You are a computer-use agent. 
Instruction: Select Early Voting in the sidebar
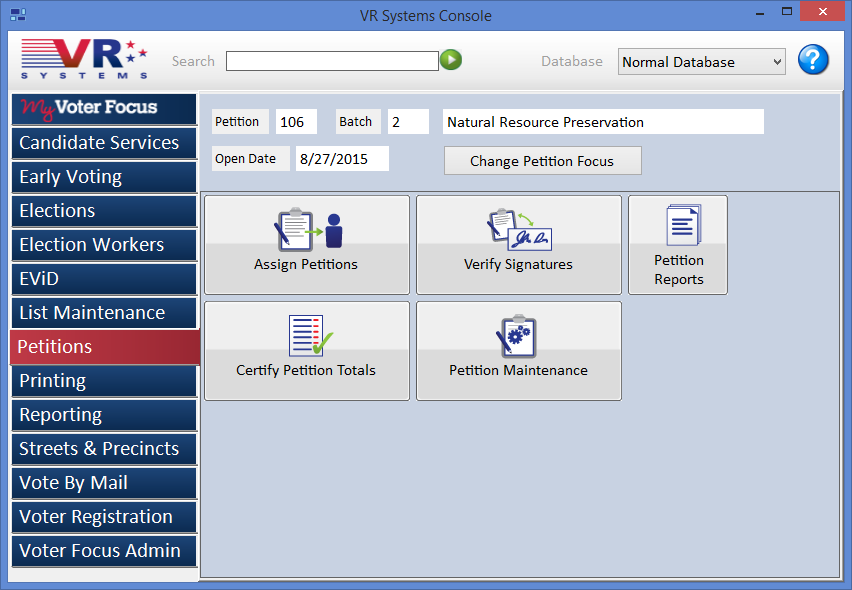pos(104,177)
